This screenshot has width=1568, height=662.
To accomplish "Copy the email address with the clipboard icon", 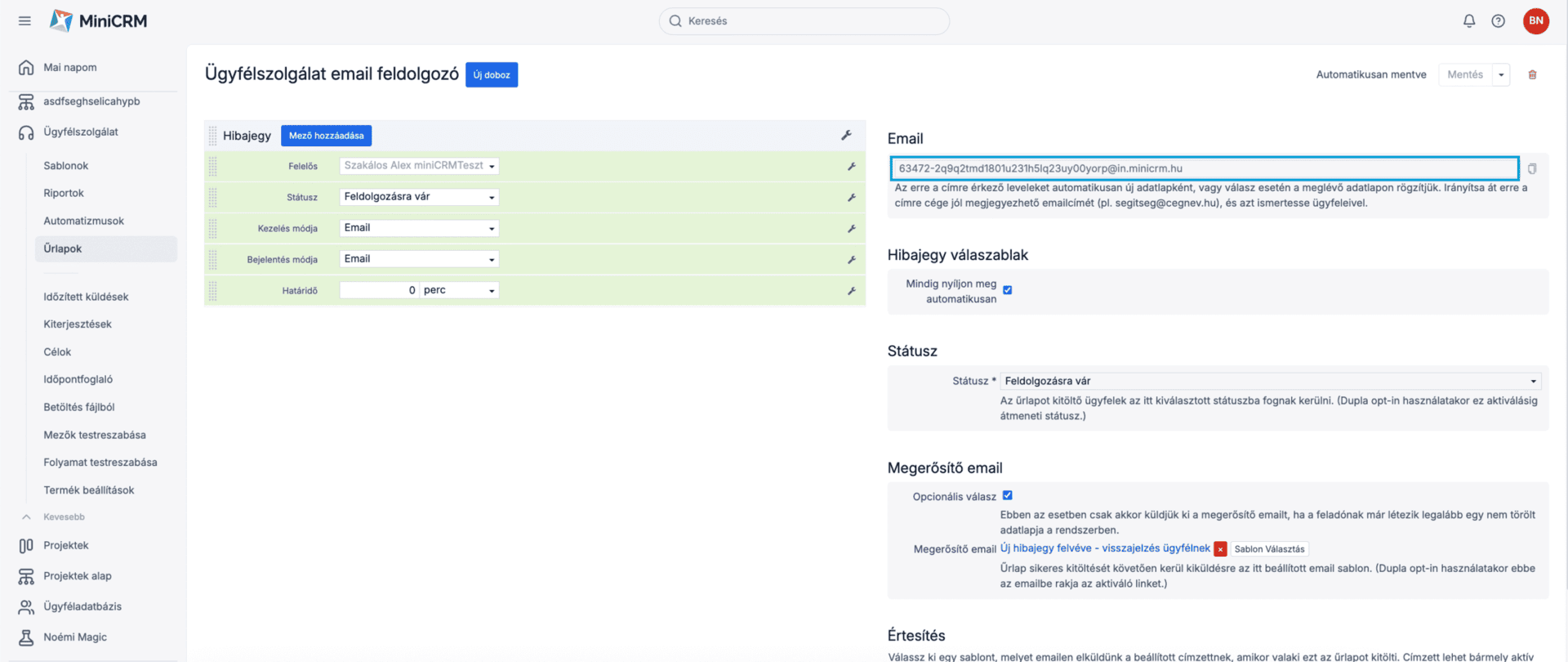I will click(1532, 168).
